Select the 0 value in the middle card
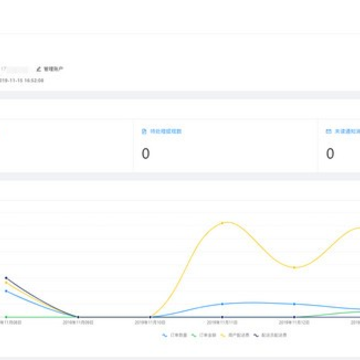The height and width of the screenshot is (360, 360). [146, 154]
